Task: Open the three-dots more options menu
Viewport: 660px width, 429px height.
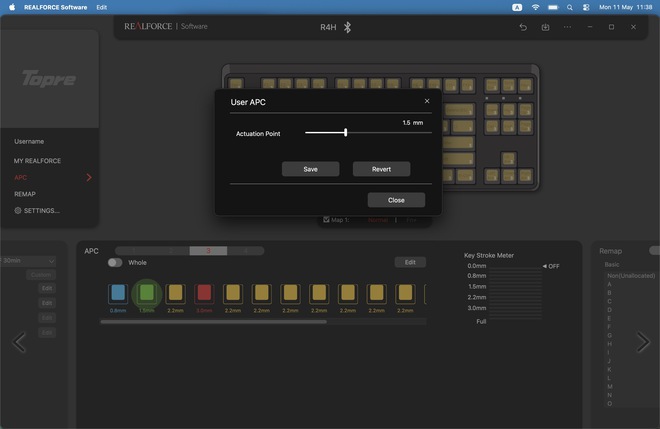Action: point(567,27)
